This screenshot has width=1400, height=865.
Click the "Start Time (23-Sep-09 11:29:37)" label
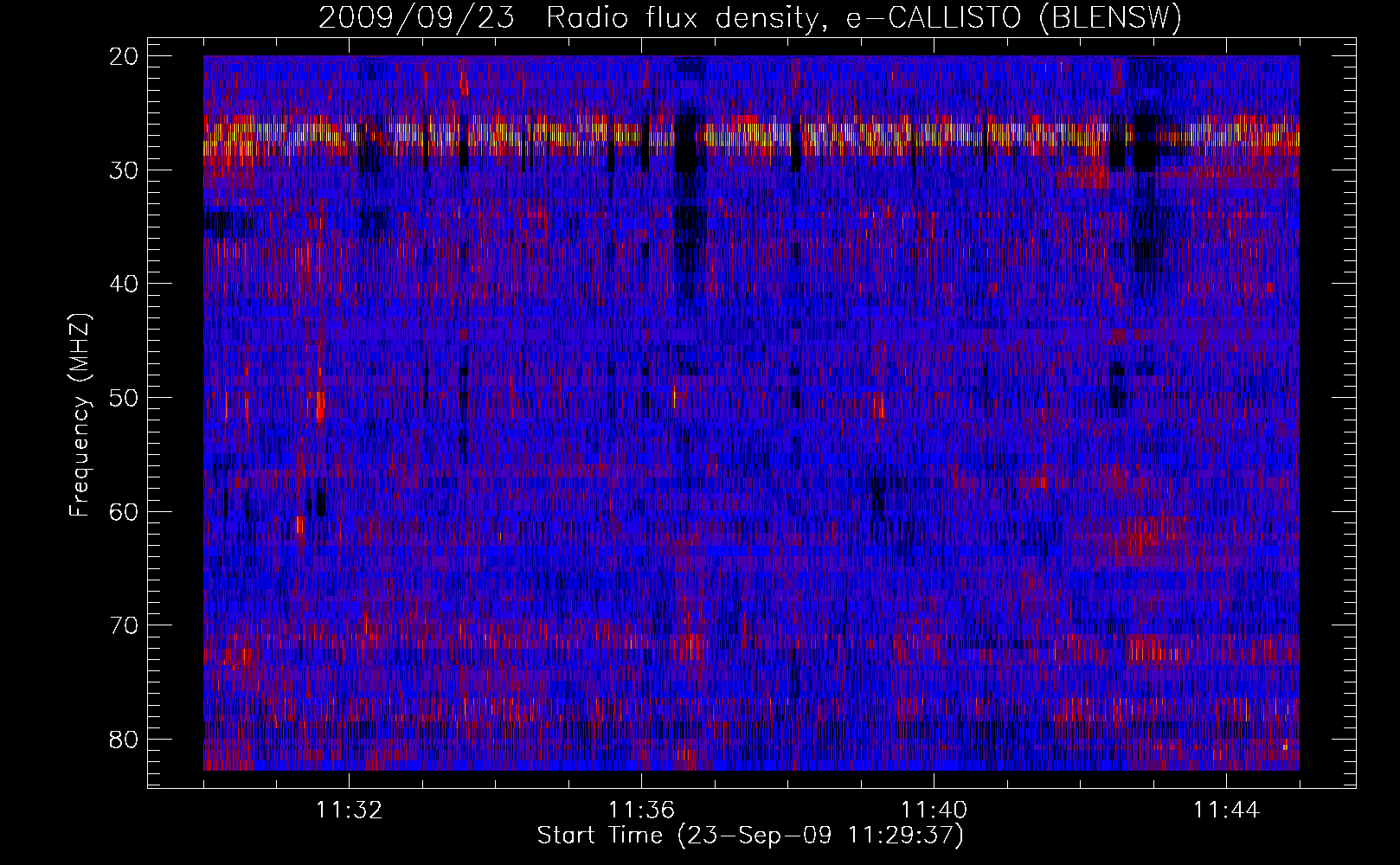750,836
